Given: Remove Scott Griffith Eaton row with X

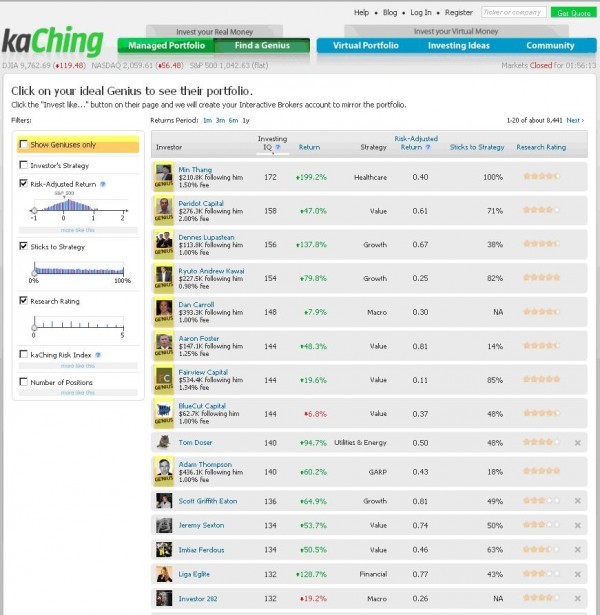Looking at the screenshot, I should click(577, 500).
